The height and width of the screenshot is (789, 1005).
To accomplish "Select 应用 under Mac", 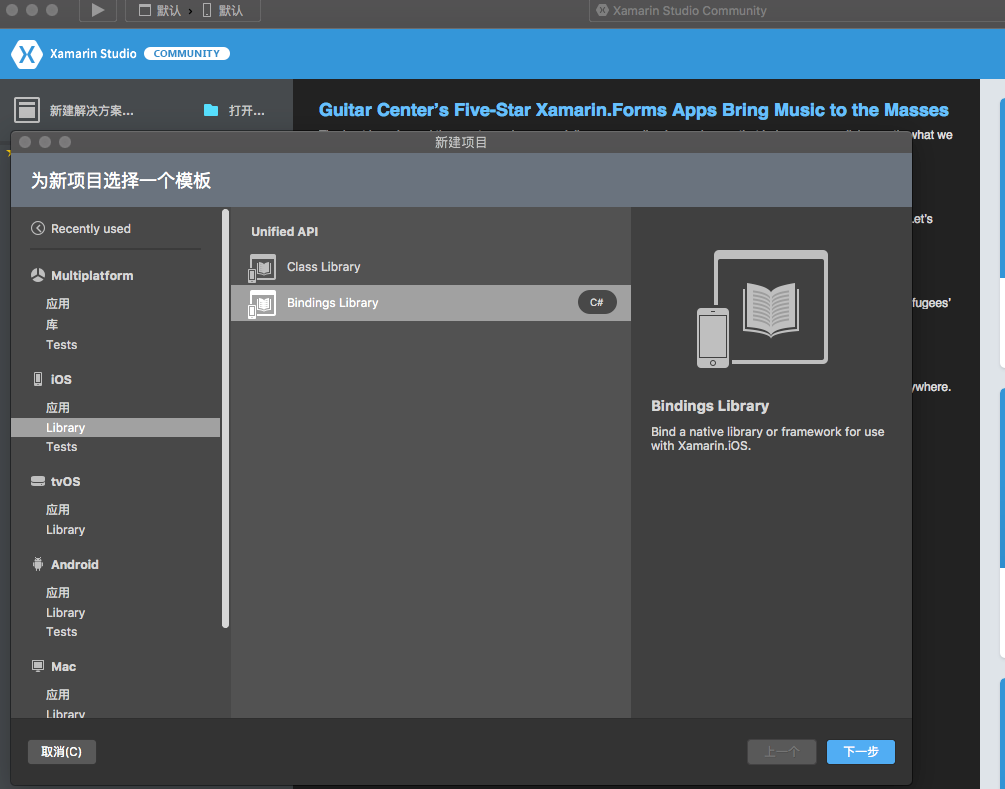I will coord(58,695).
